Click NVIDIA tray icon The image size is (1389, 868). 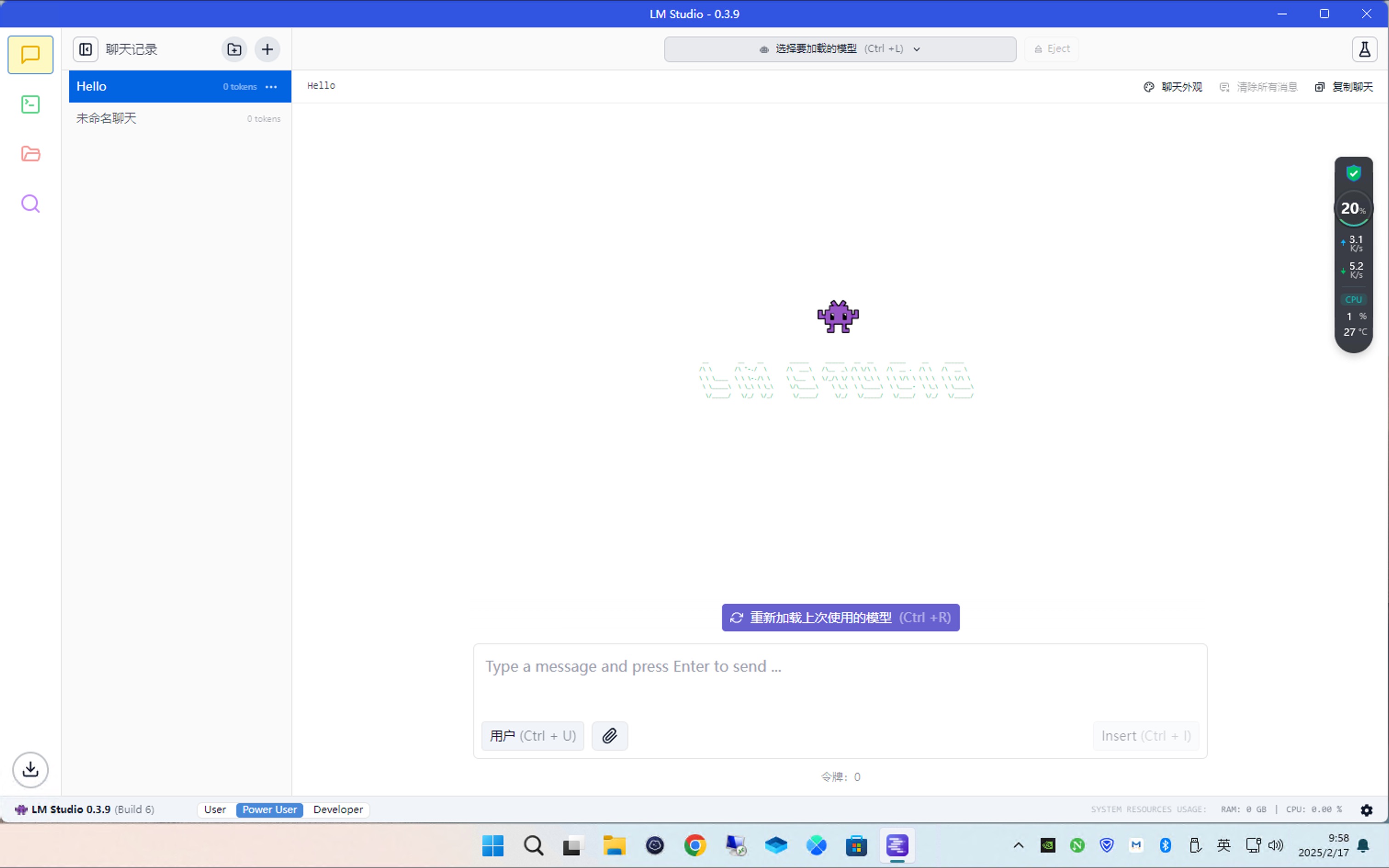(1048, 845)
